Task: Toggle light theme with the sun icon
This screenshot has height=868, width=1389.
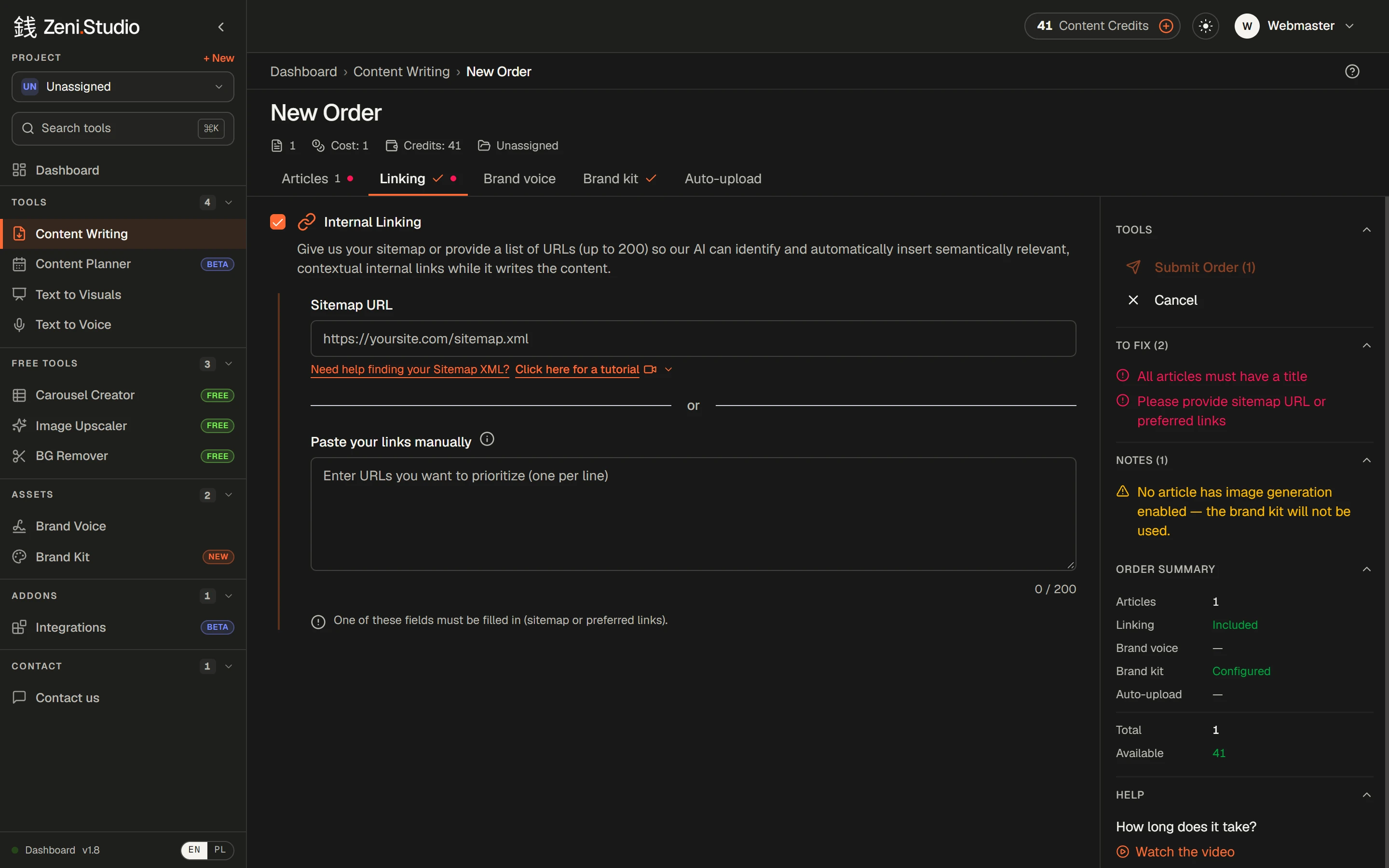Action: click(1205, 26)
